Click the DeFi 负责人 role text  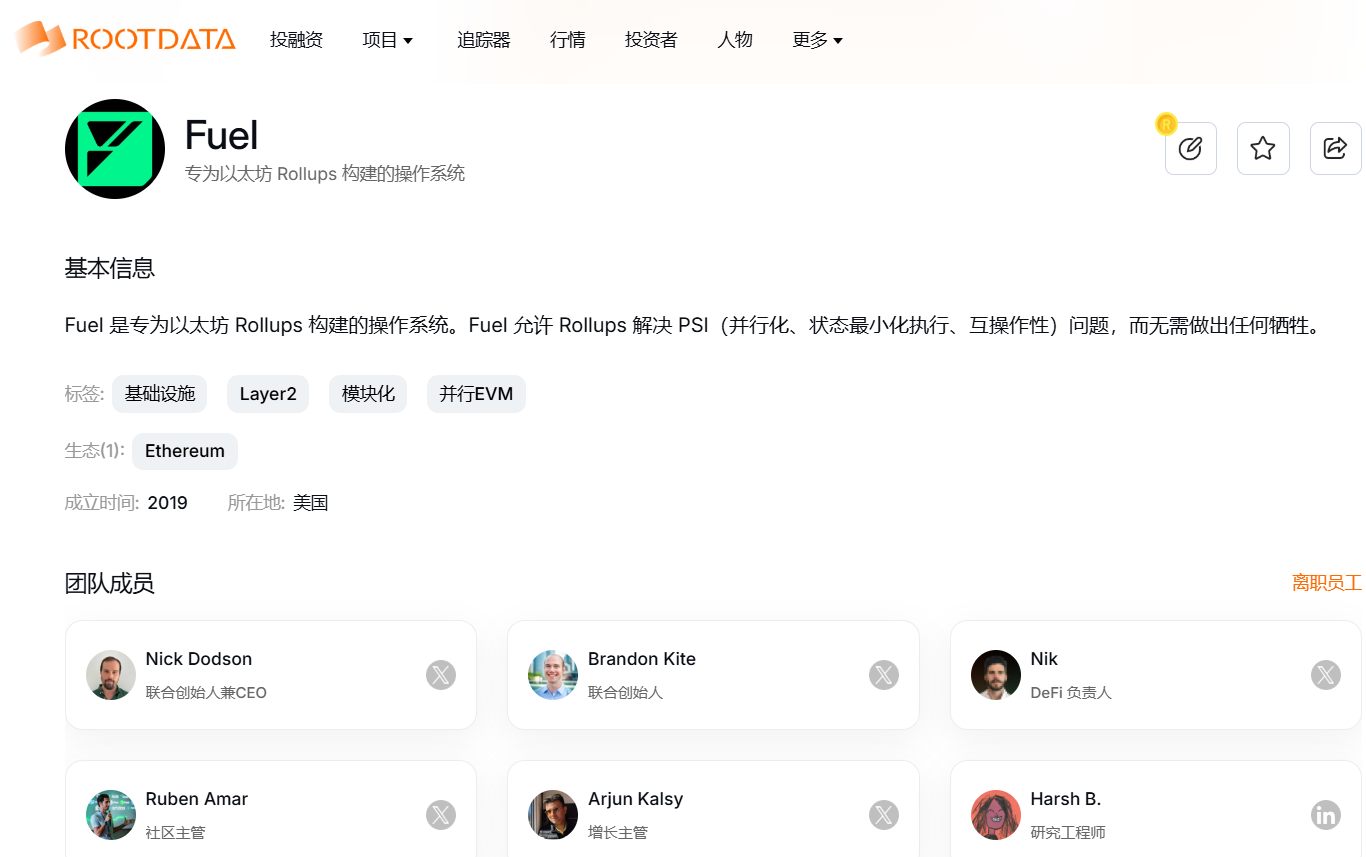[1071, 692]
